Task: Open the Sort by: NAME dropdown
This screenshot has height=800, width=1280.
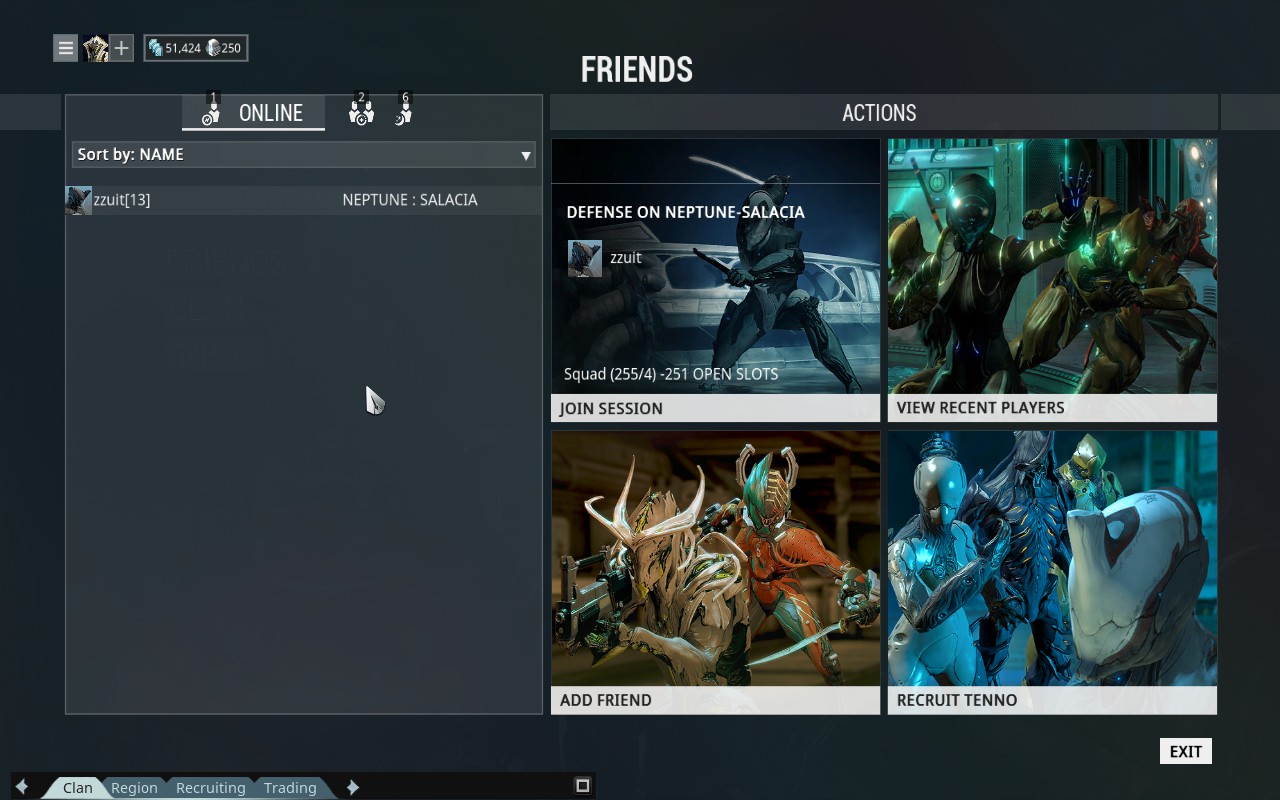Action: click(x=303, y=155)
